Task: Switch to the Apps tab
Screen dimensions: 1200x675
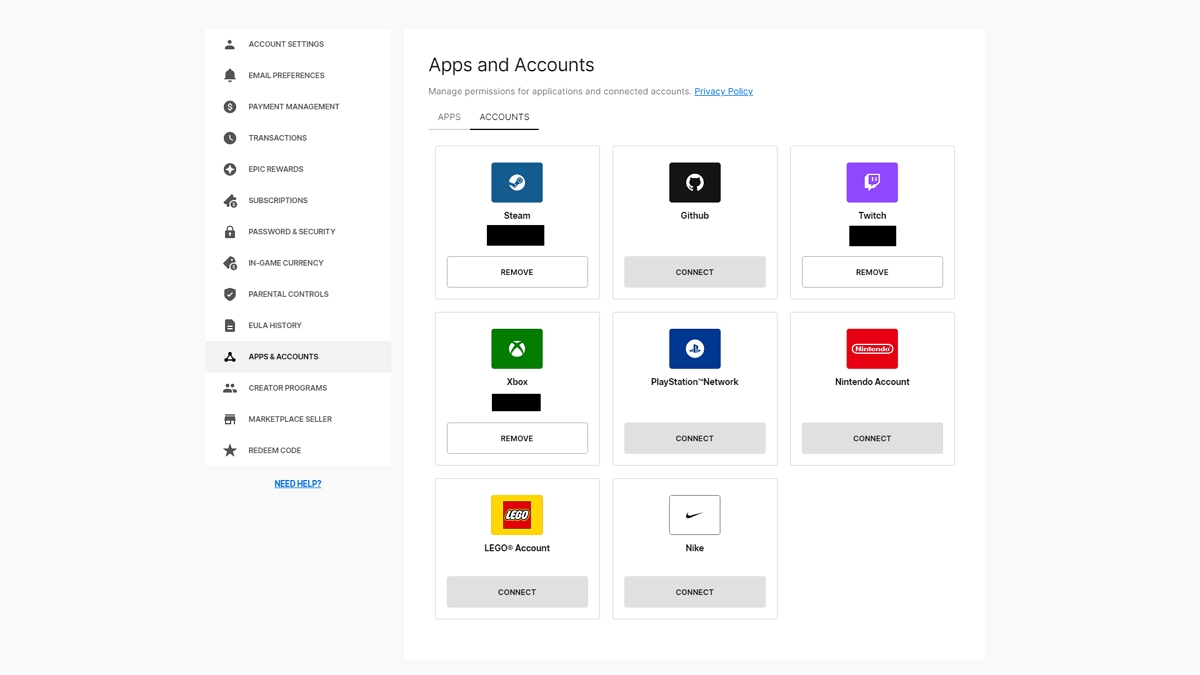Action: pyautogui.click(x=449, y=117)
